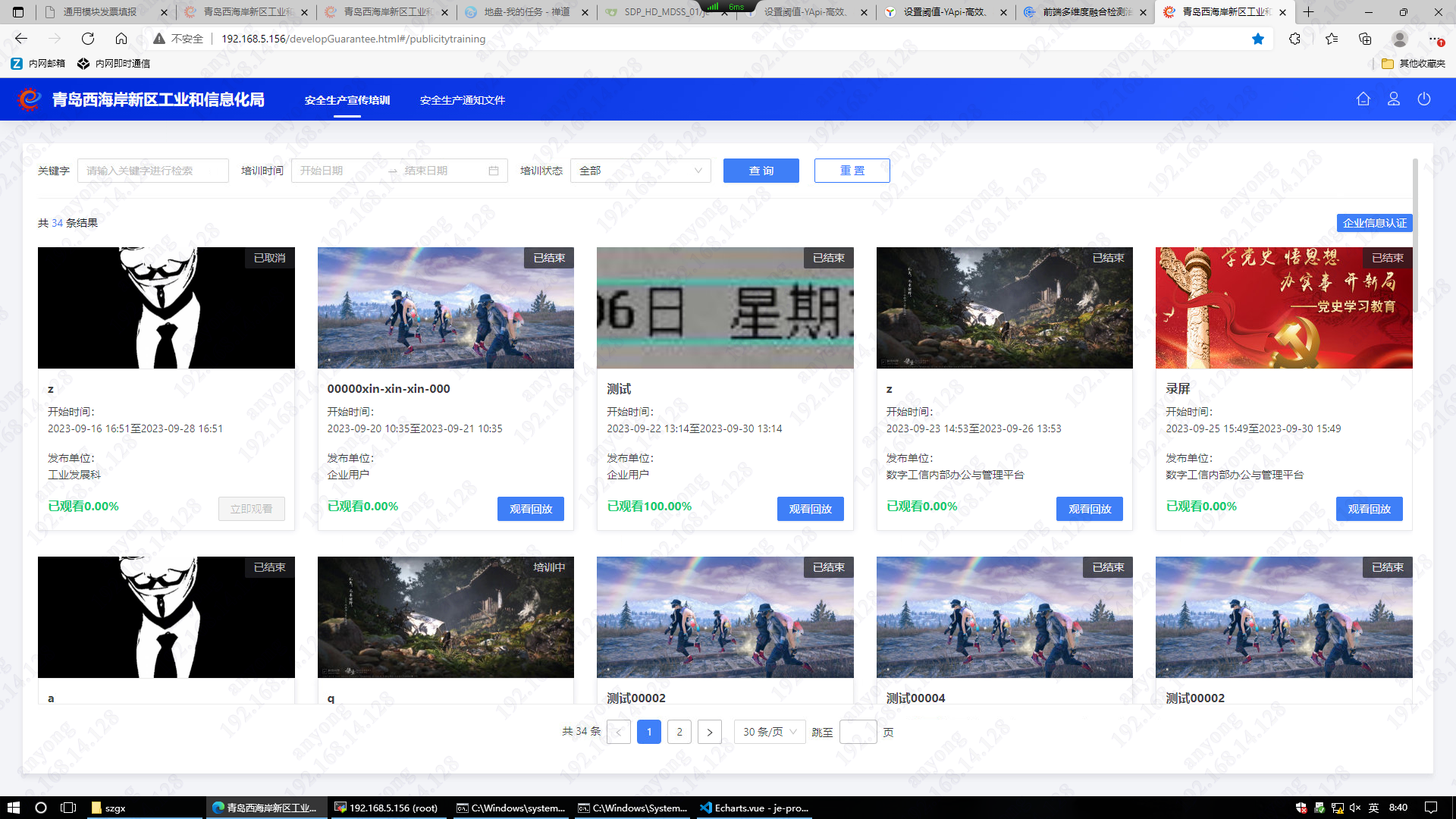Image resolution: width=1456 pixels, height=819 pixels.
Task: Open browser settings and more menu
Action: tap(1435, 39)
